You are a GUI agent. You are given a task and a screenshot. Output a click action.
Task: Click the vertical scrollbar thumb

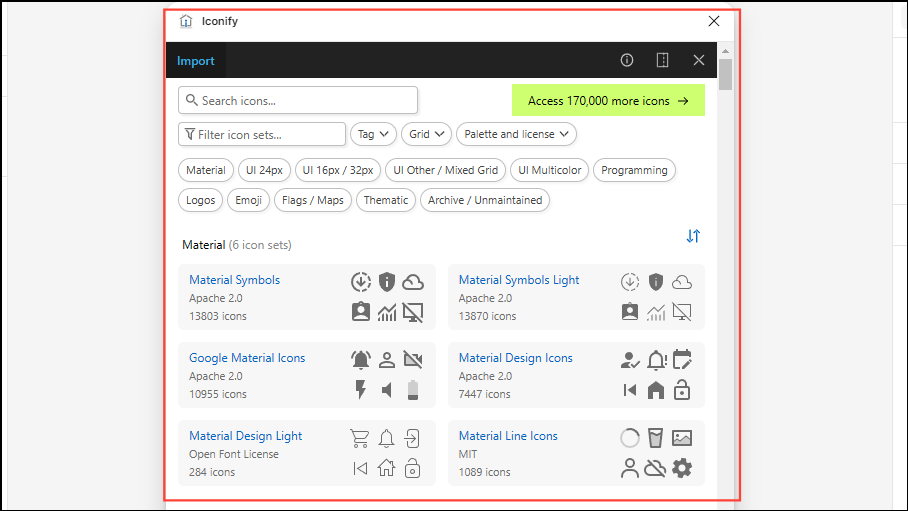point(725,75)
